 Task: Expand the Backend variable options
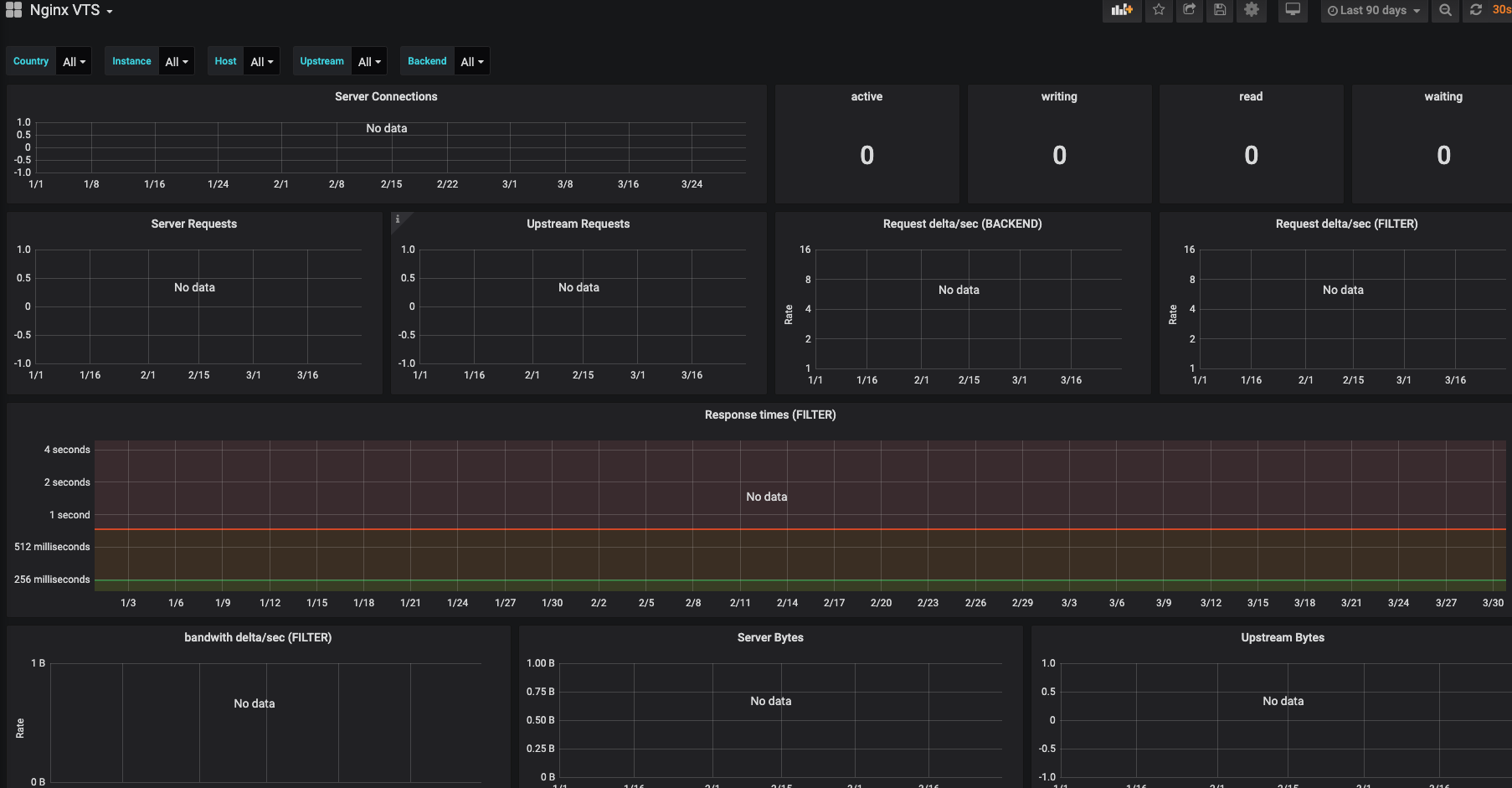[471, 60]
